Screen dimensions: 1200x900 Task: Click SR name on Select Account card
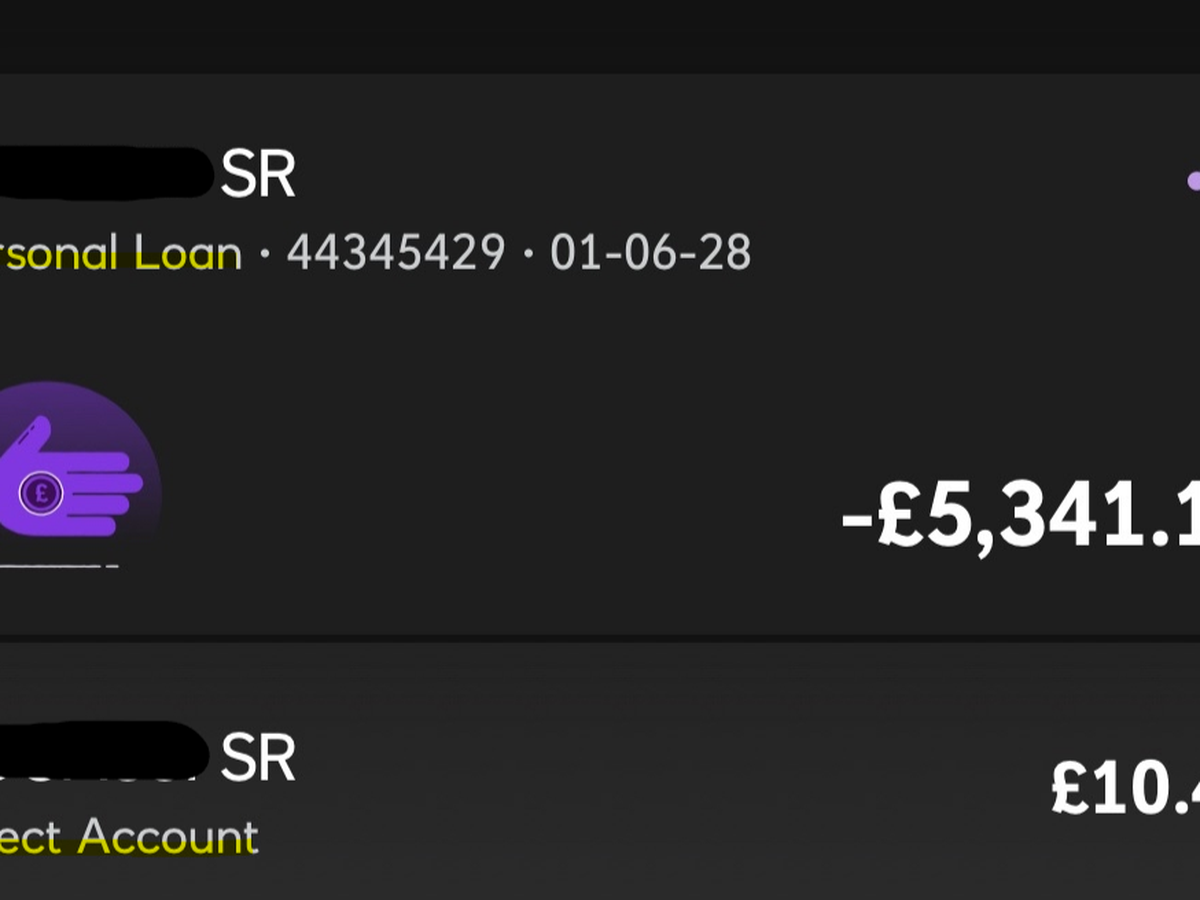[258, 758]
